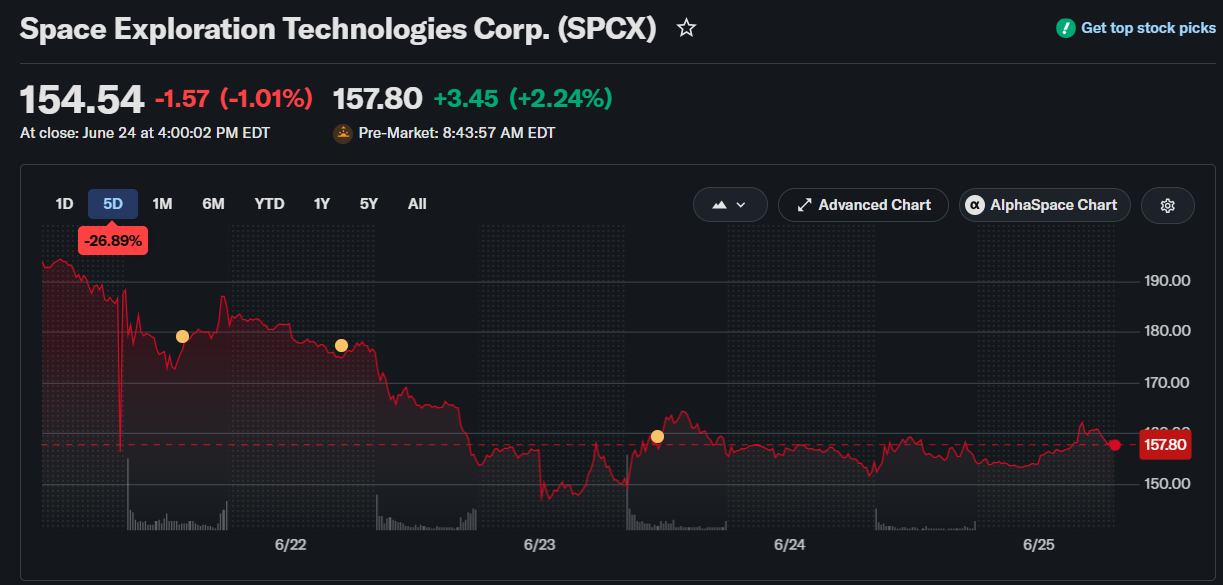Switch to the 1M time range
The image size is (1223, 585).
point(162,204)
